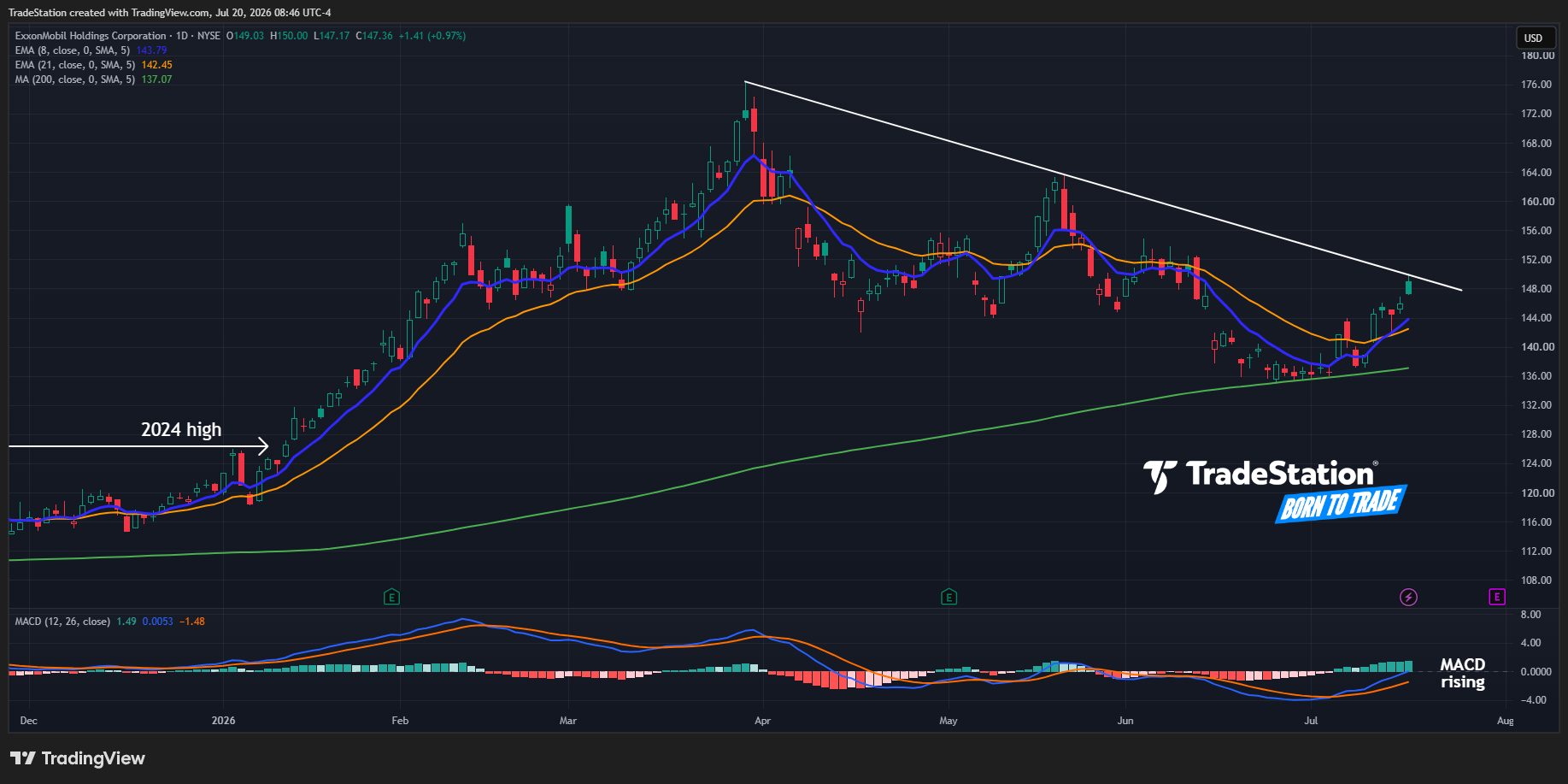Click the purple upcoming earnings E marker
1568x784 pixels.
pyautogui.click(x=1496, y=597)
